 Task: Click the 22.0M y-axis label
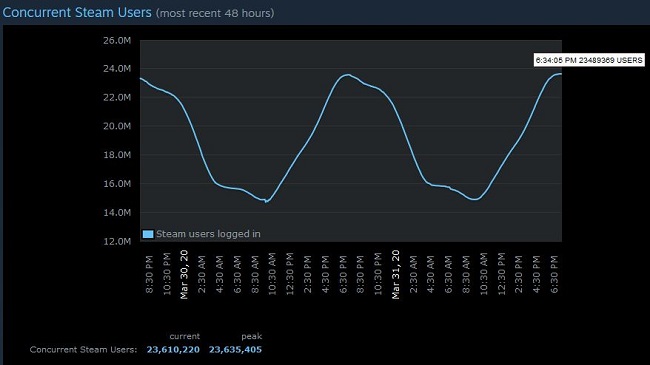(117, 97)
